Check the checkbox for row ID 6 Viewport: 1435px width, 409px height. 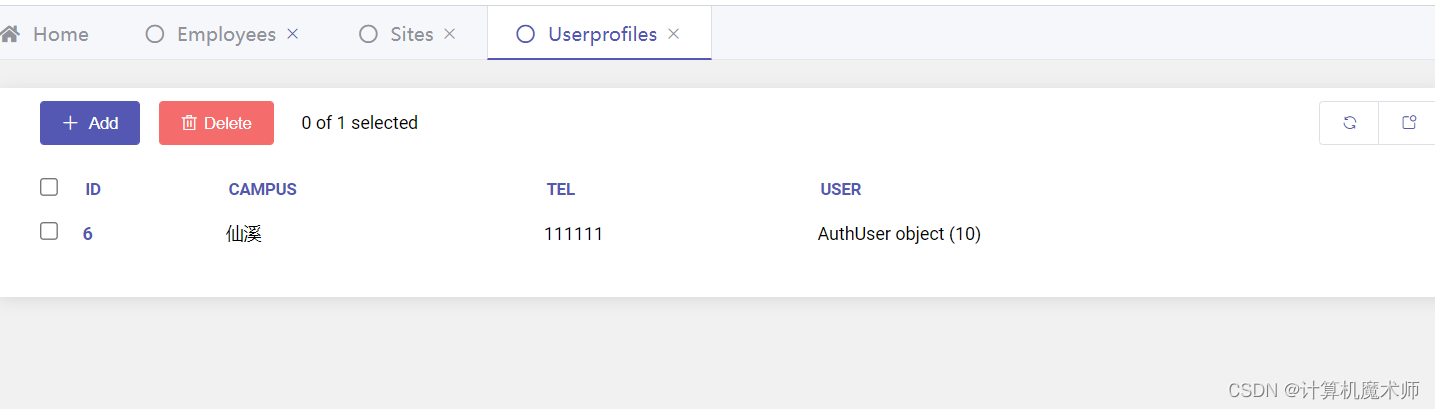click(x=49, y=231)
